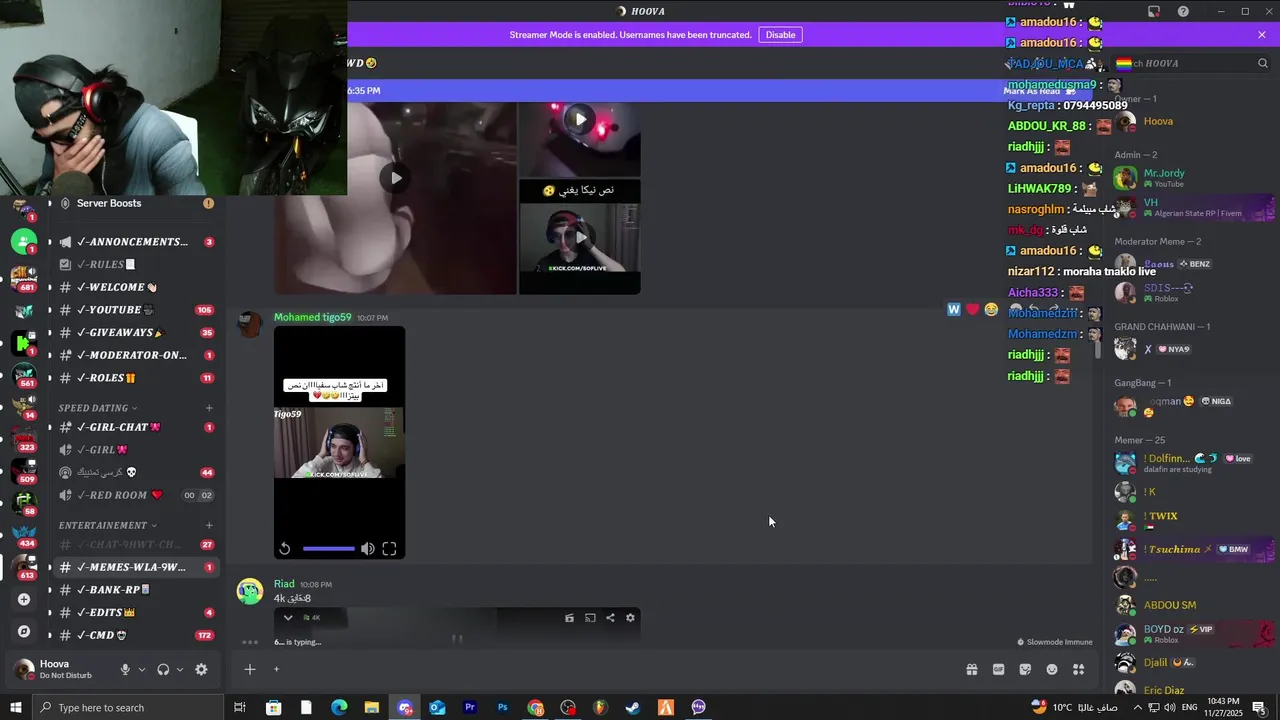Send a gift icon
The height and width of the screenshot is (720, 1280).
coord(971,670)
